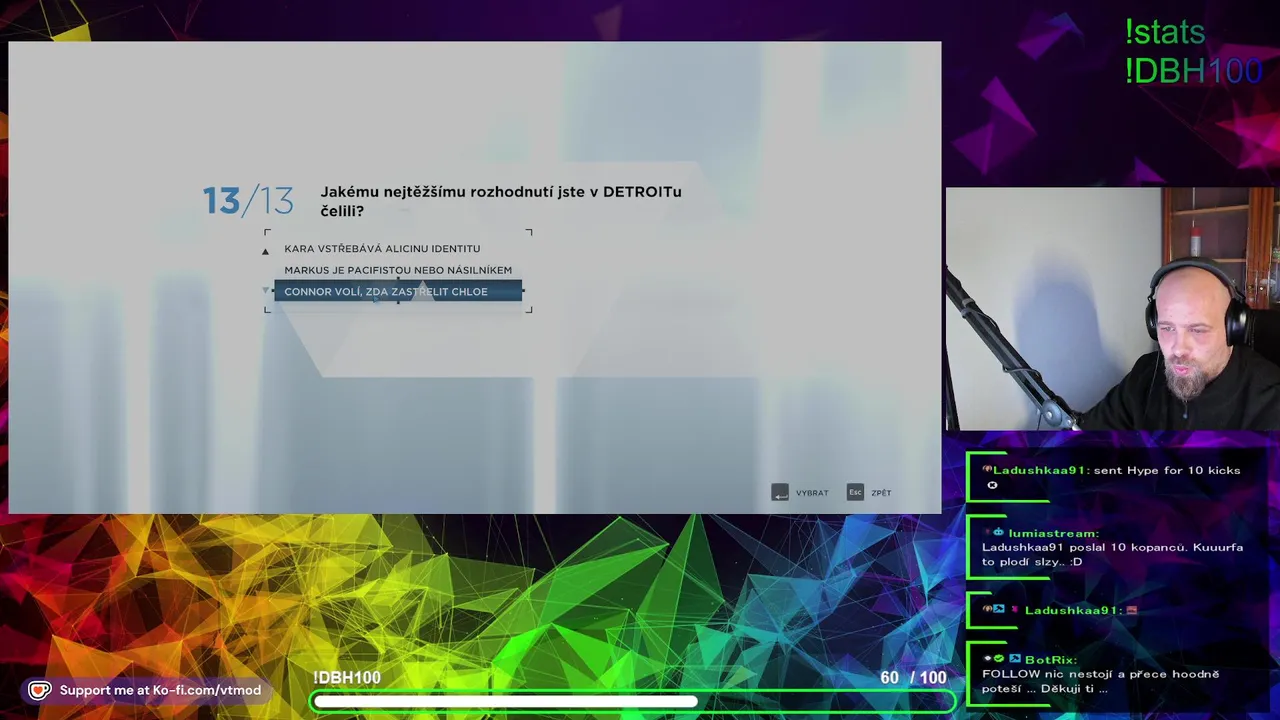Click the verified check badge beside BotRix

(x=998, y=659)
